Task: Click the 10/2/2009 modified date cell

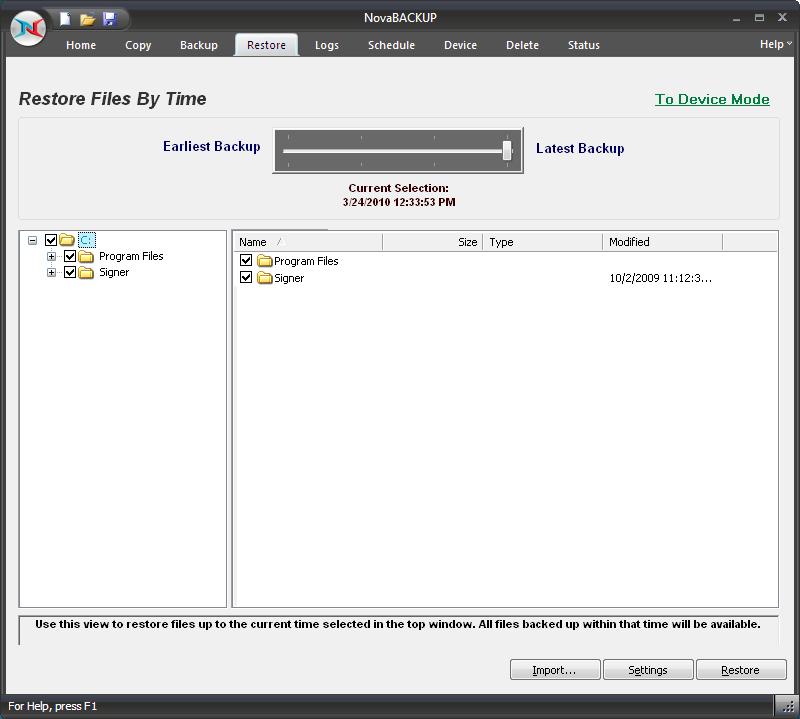Action: [x=660, y=278]
